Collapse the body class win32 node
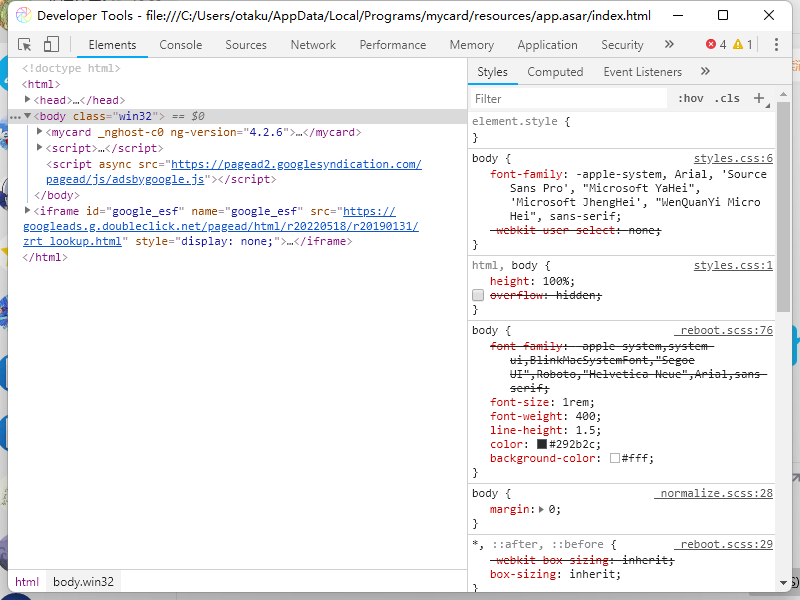Image resolution: width=800 pixels, height=600 pixels. pyautogui.click(x=28, y=116)
